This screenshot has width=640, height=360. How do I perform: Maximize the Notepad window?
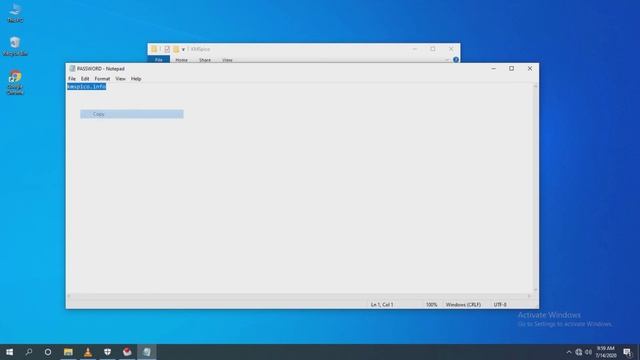point(511,69)
